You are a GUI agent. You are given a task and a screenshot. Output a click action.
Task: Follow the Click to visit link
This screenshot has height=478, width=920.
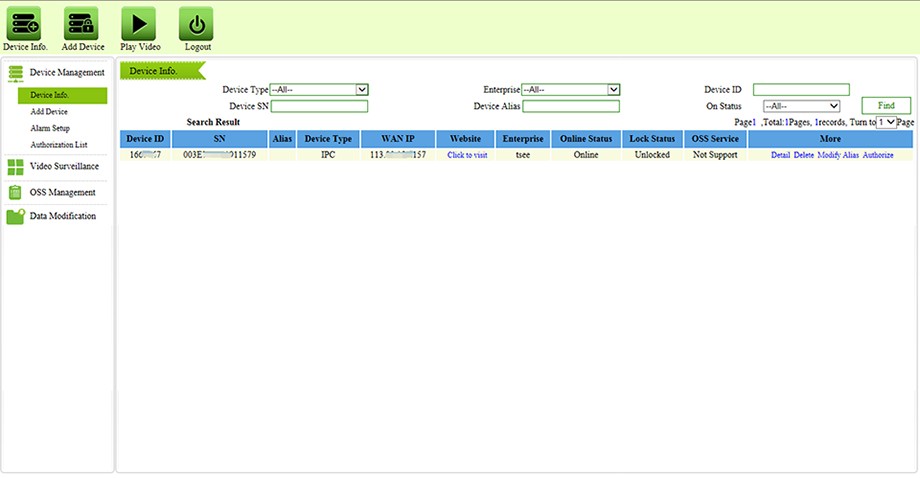pyautogui.click(x=467, y=155)
